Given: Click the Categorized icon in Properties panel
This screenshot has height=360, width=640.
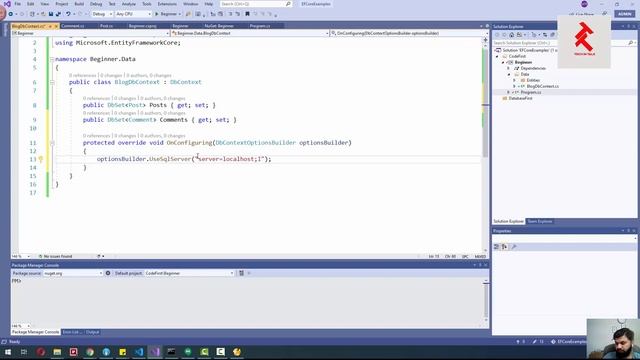Looking at the screenshot, I should [496, 247].
